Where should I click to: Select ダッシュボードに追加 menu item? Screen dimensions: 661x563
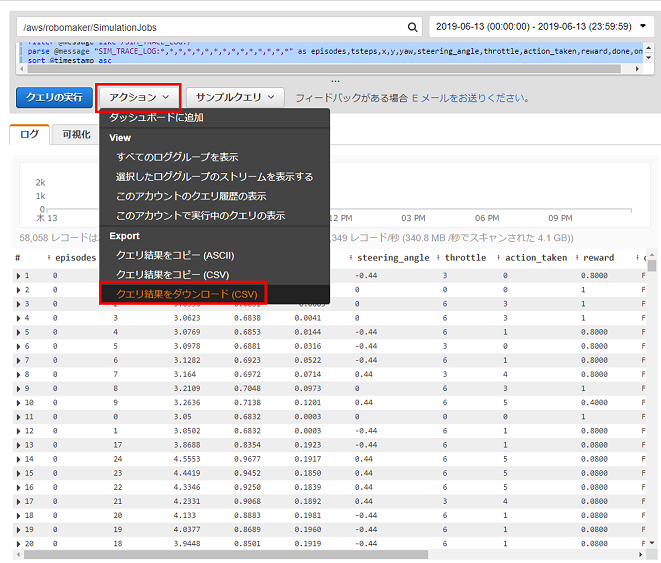coord(156,118)
